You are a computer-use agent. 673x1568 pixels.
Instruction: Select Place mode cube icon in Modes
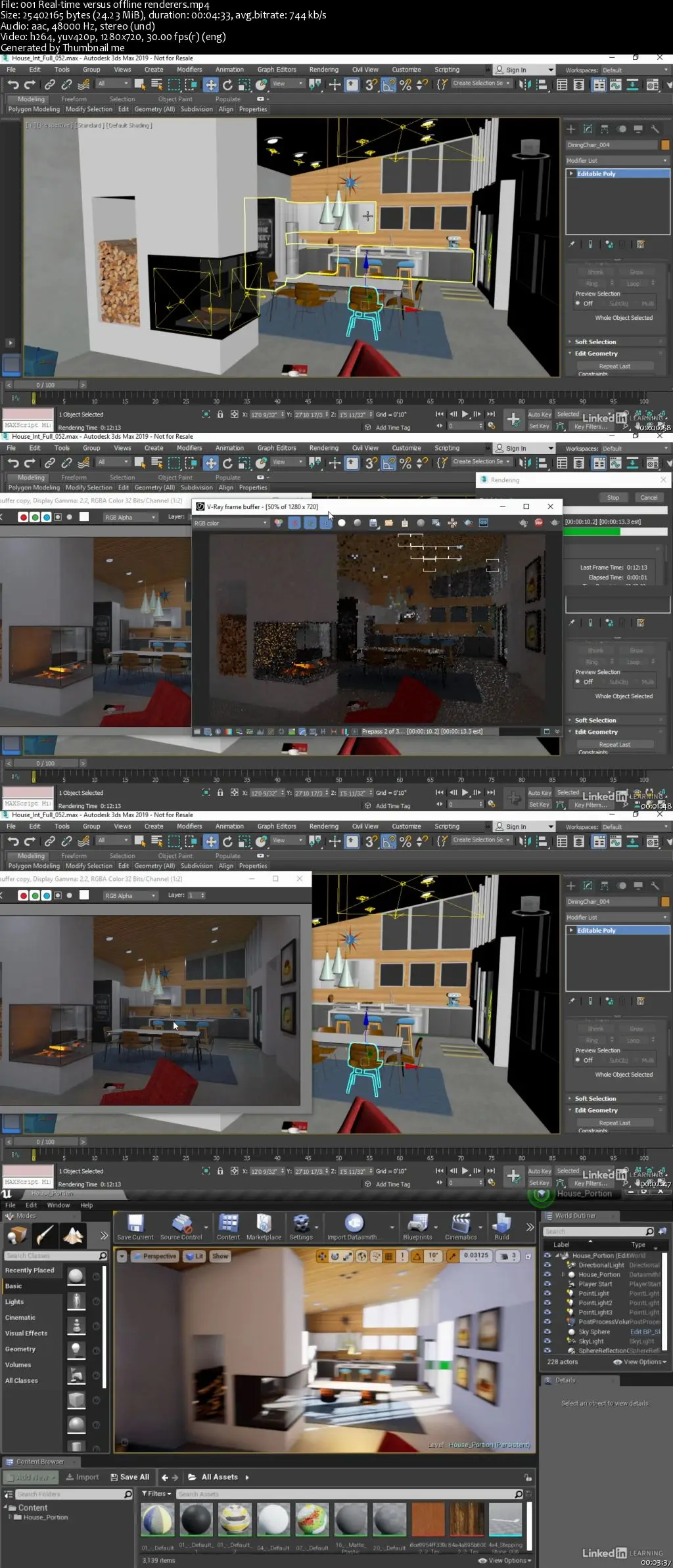[16, 1236]
